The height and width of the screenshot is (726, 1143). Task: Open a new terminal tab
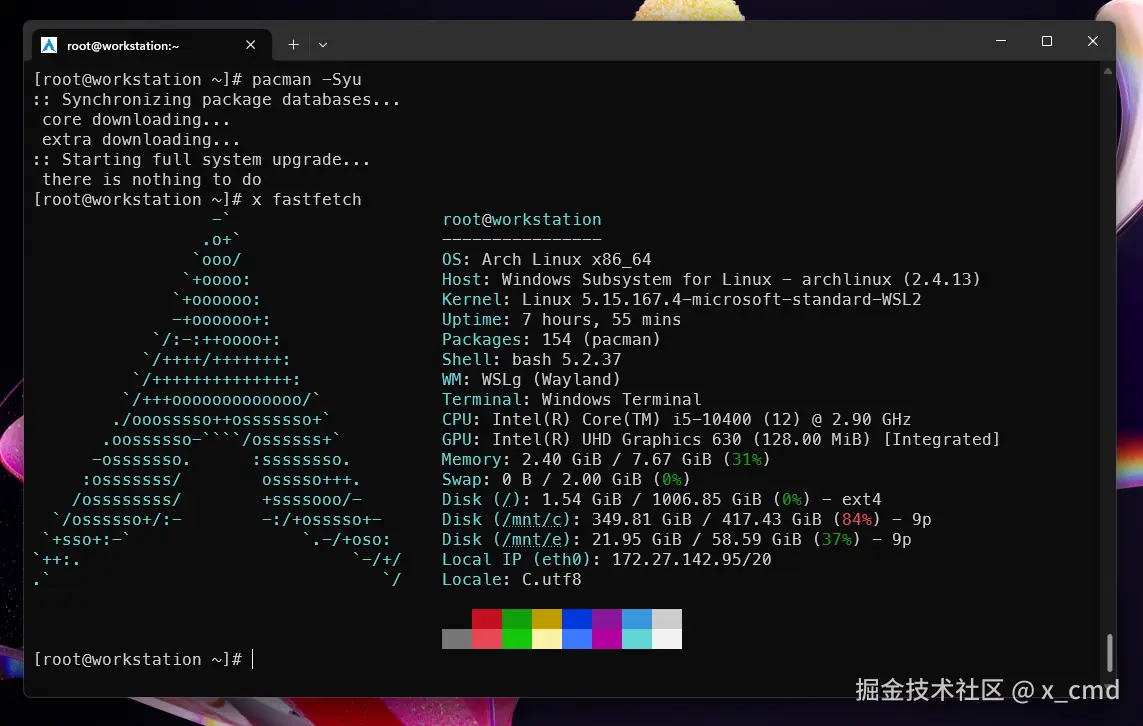(293, 45)
